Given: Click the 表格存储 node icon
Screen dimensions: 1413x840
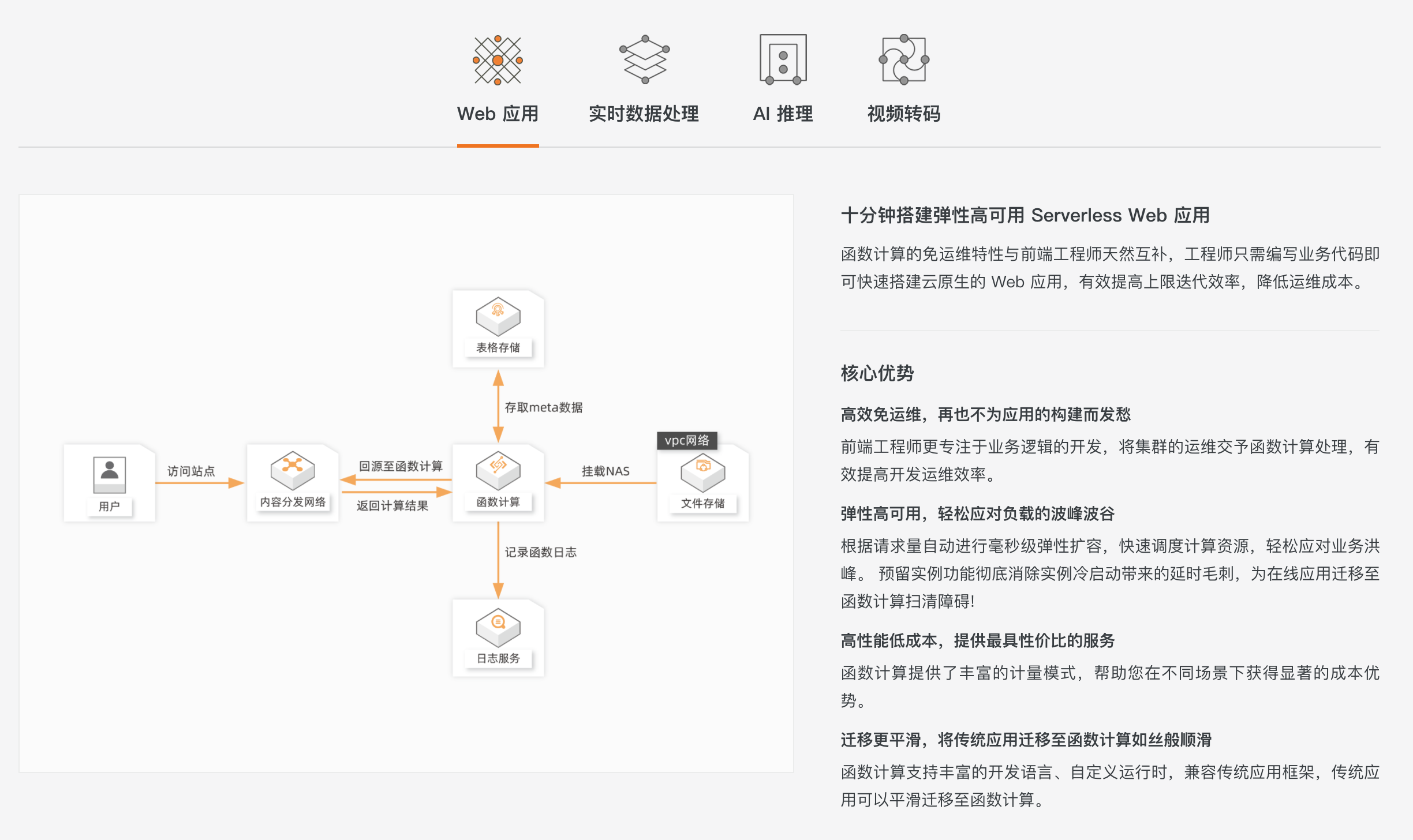Looking at the screenshot, I should (498, 317).
